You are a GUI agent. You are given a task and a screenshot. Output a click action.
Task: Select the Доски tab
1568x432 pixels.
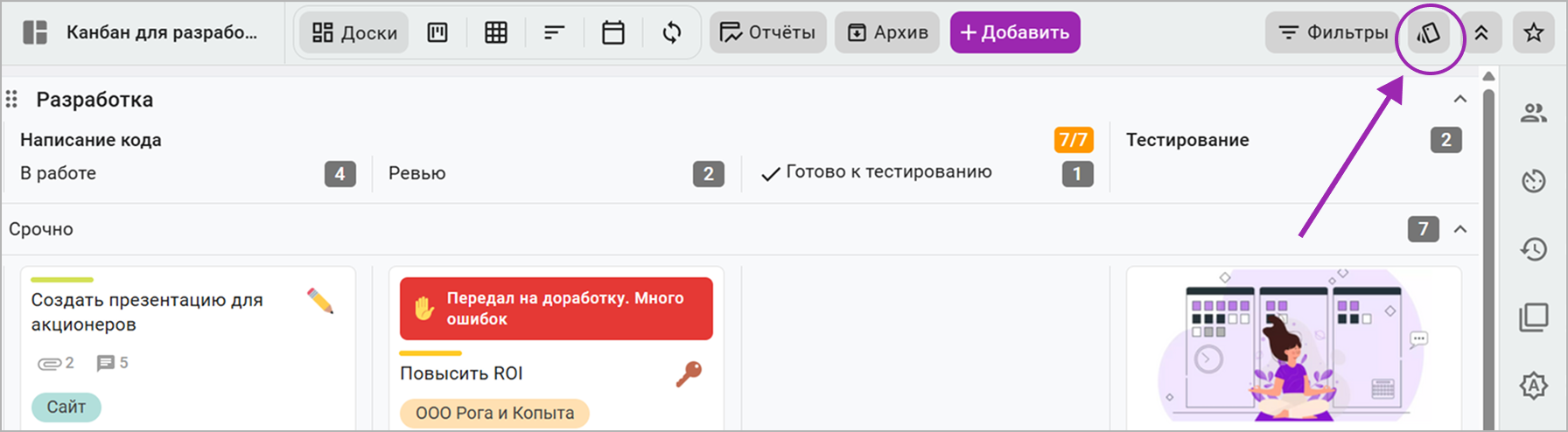tap(354, 33)
